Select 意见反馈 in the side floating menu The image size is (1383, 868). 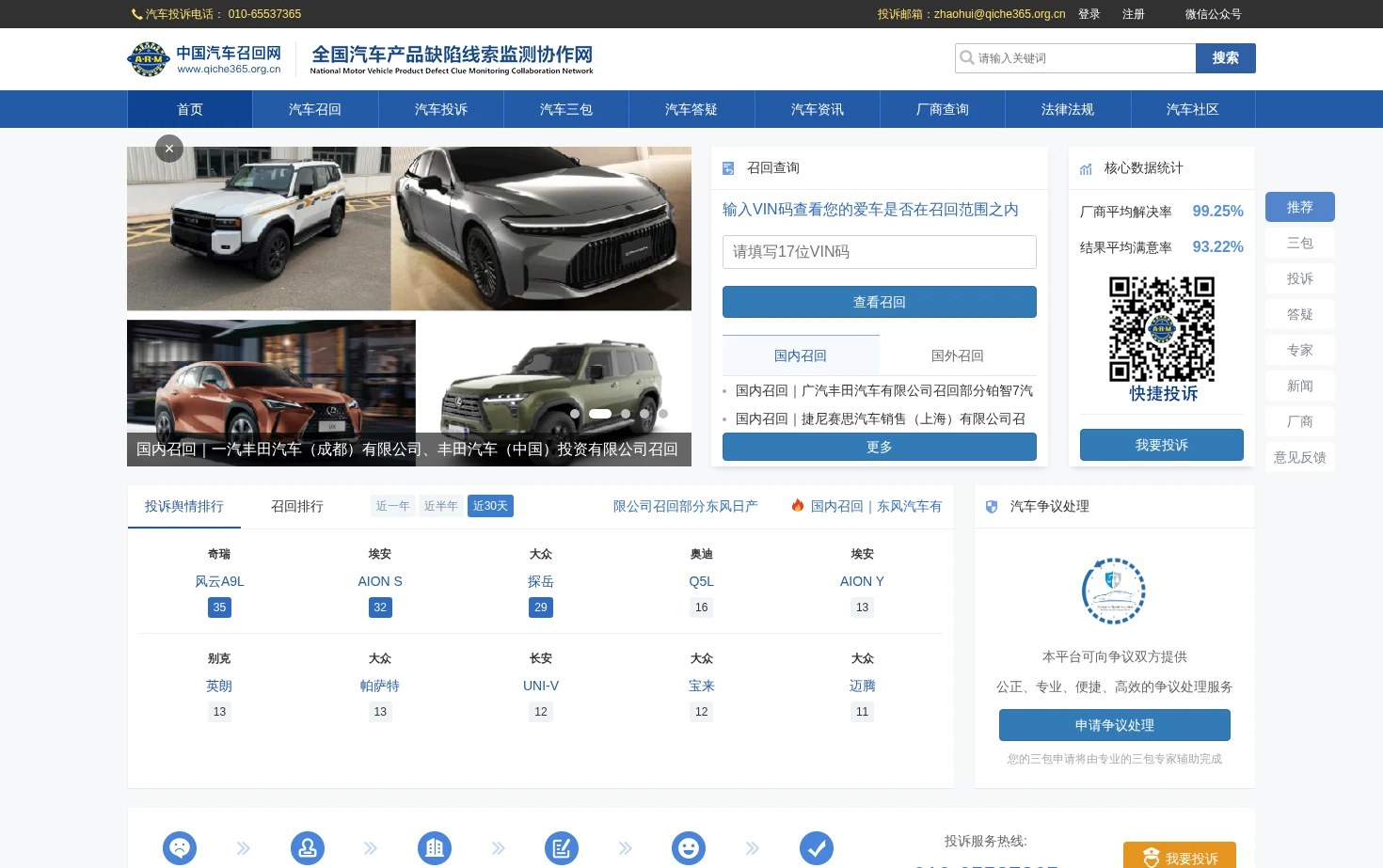click(1300, 457)
